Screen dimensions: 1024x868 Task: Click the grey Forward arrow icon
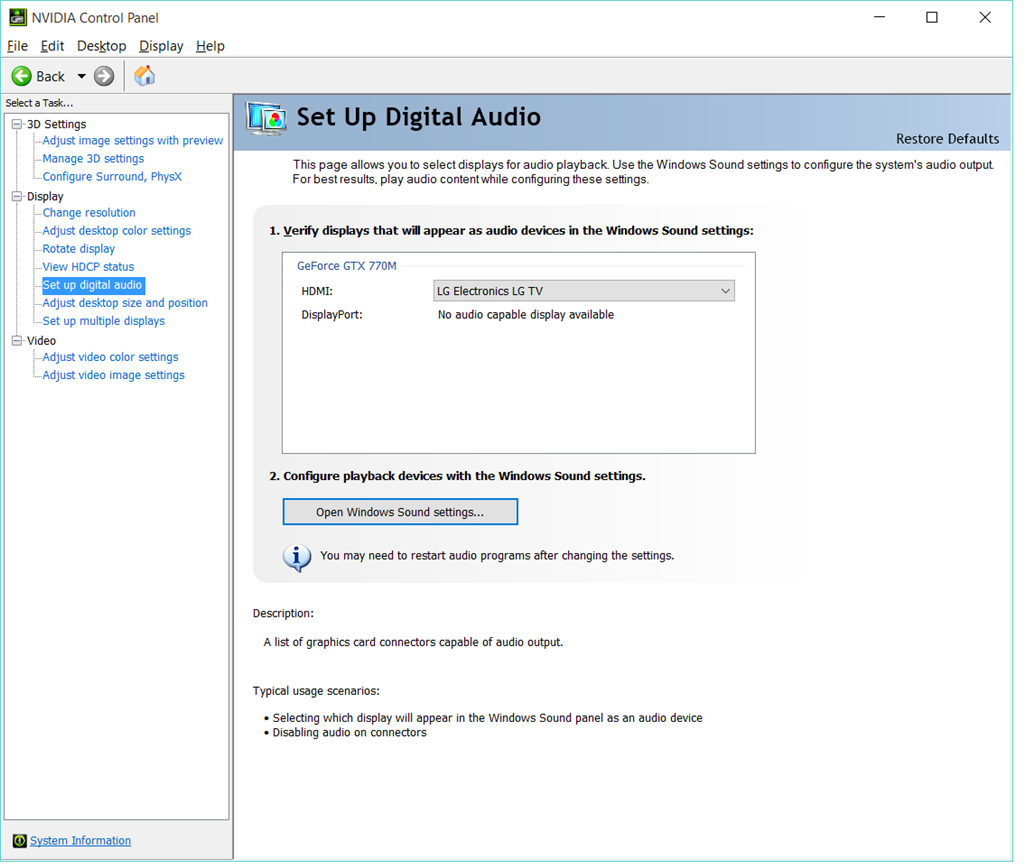tap(104, 76)
